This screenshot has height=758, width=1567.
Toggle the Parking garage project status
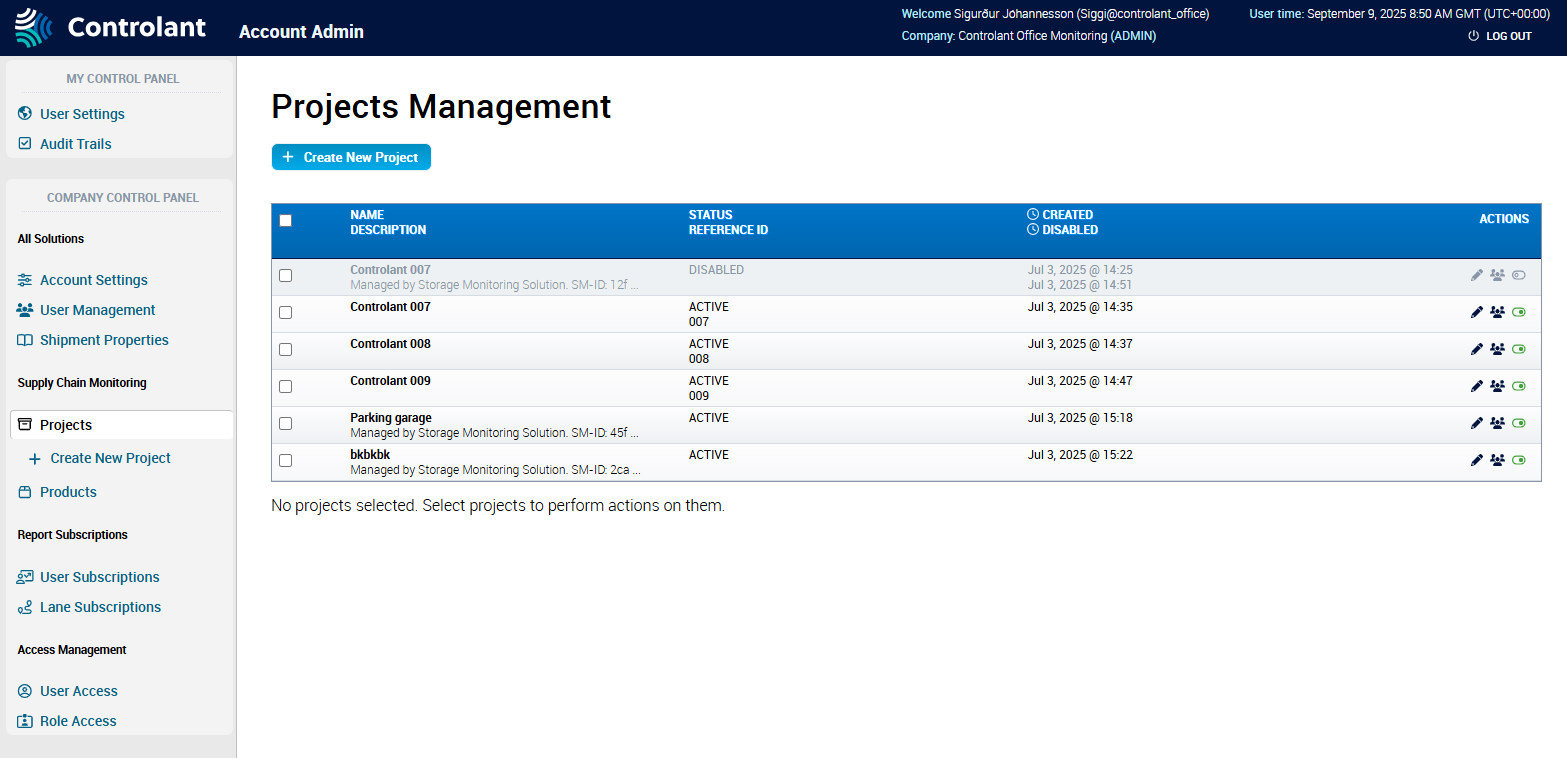1519,423
